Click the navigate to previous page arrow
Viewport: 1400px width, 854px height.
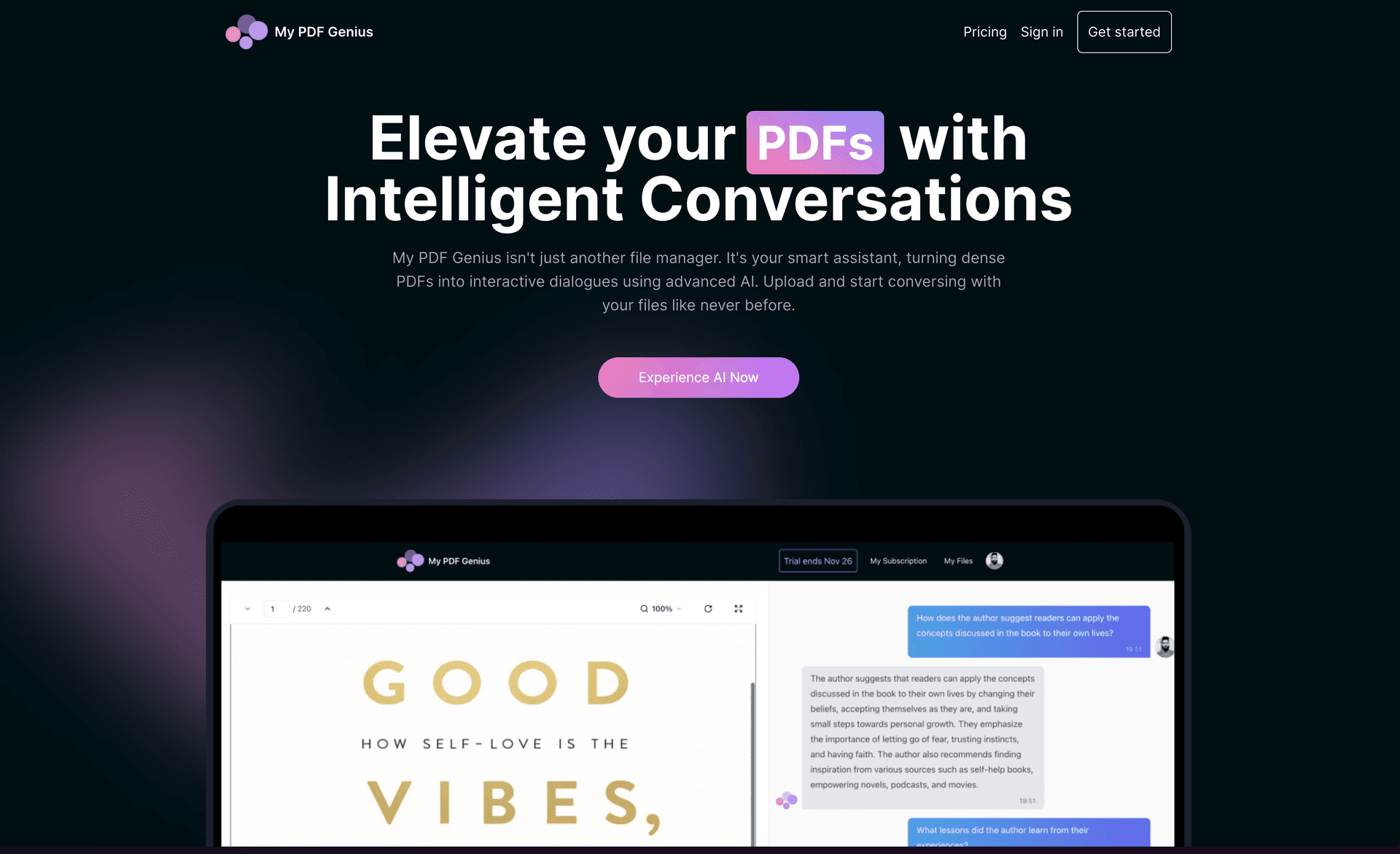point(249,608)
